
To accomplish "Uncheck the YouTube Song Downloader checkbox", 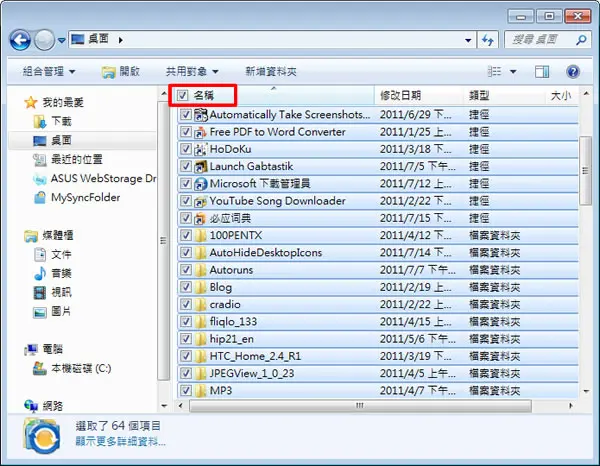I will click(186, 201).
